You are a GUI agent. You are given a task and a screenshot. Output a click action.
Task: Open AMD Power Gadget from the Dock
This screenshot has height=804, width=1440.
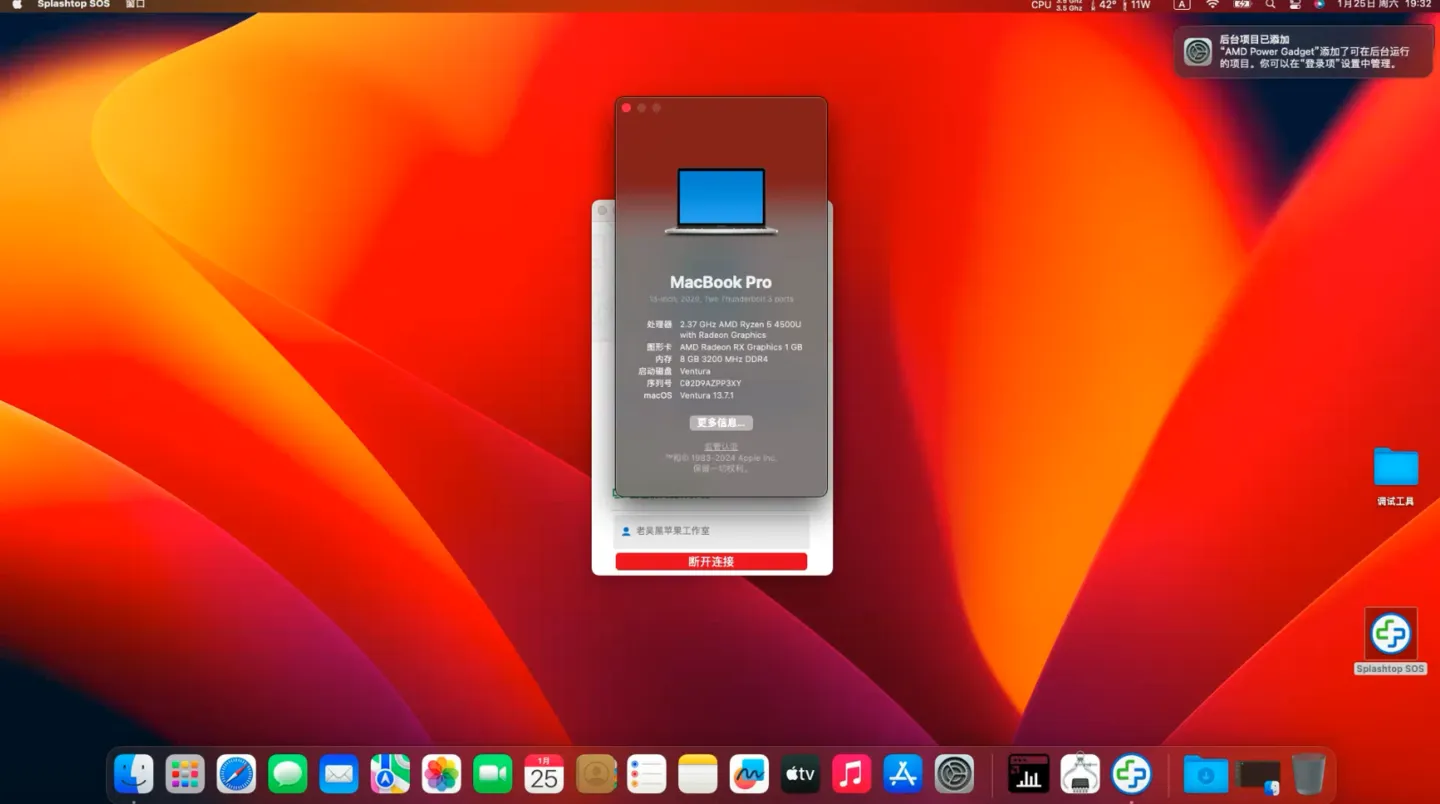pos(1029,773)
